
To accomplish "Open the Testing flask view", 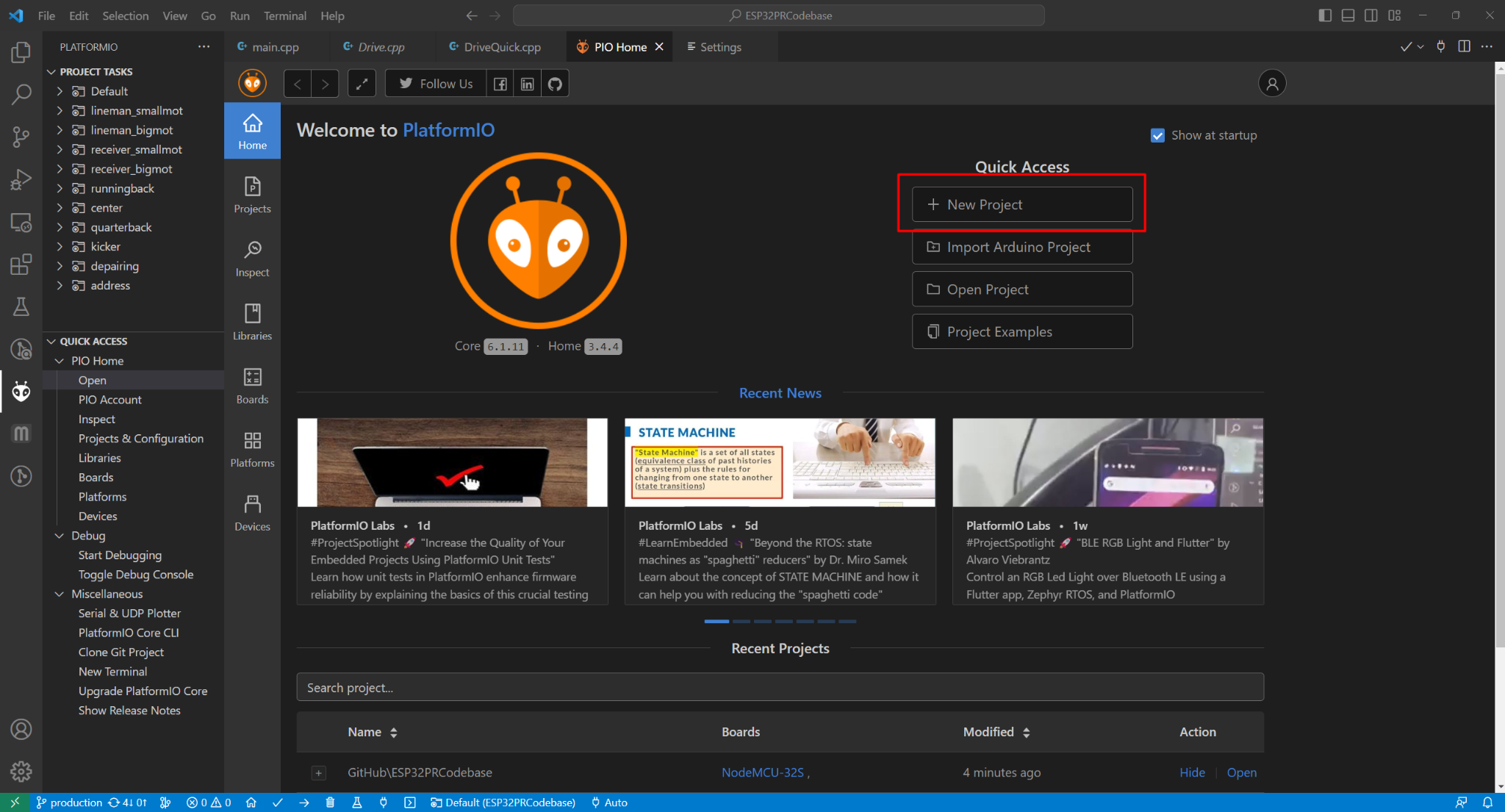I will tap(21, 306).
